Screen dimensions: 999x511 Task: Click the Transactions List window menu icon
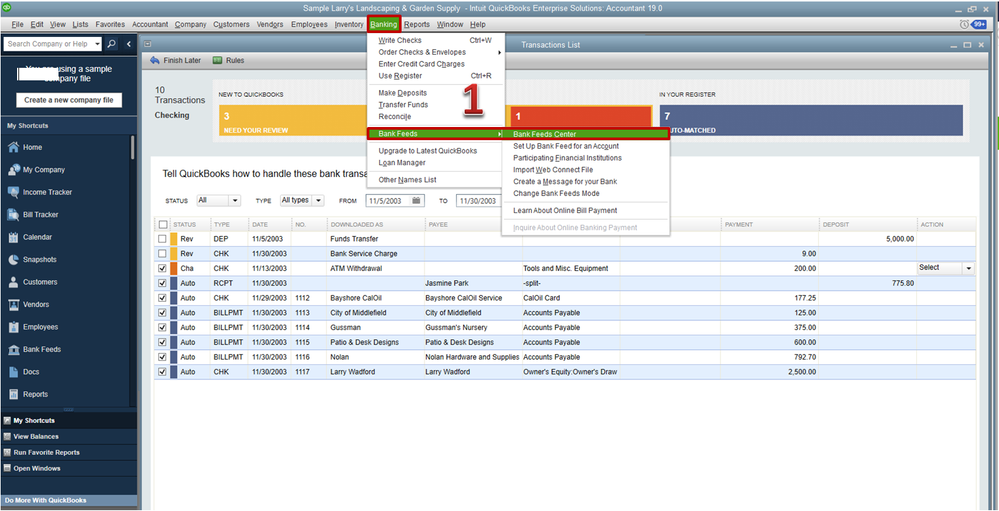(148, 45)
